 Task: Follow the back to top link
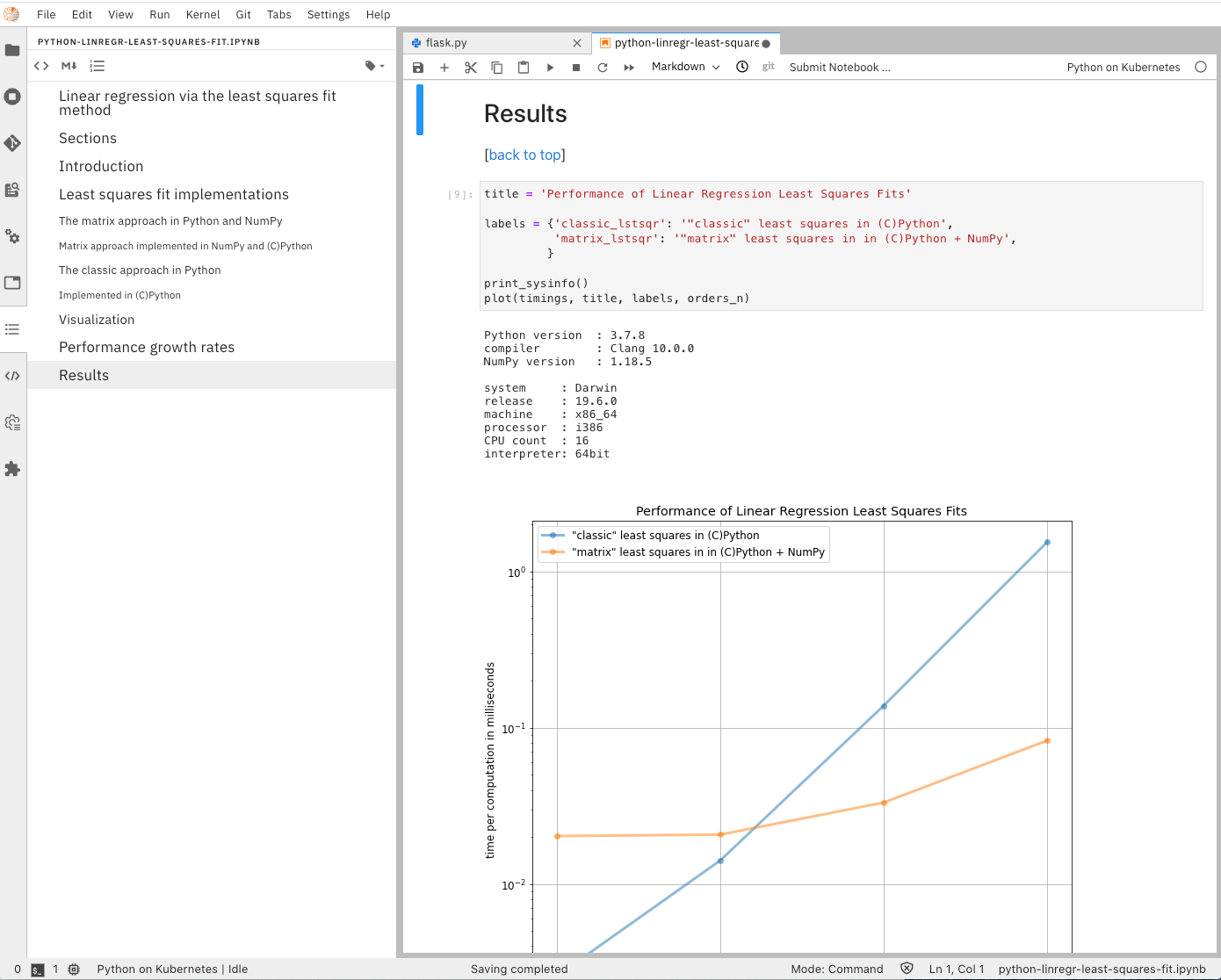tap(524, 155)
